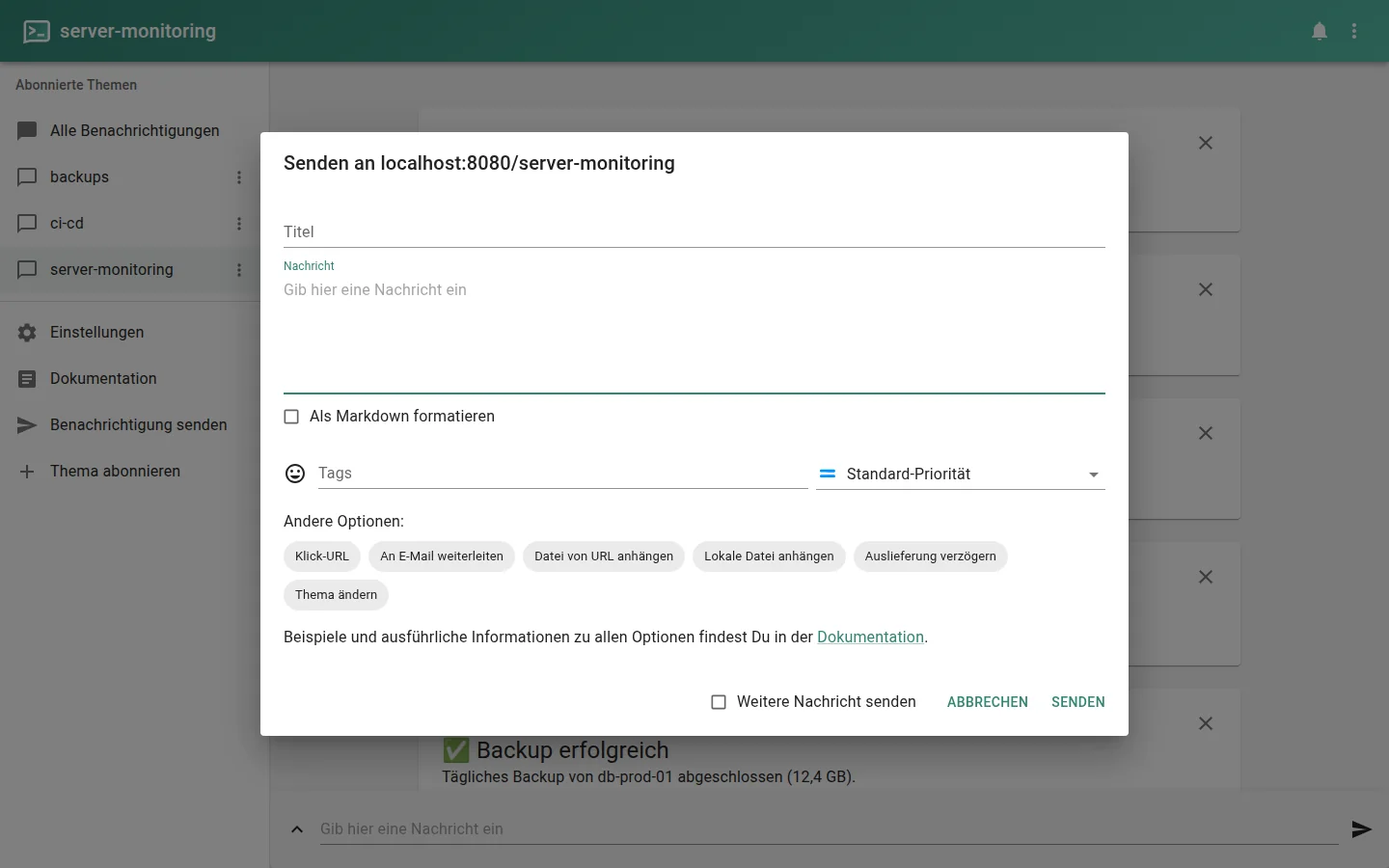The height and width of the screenshot is (868, 1389).
Task: Click Datei von URL anhängen chip
Action: [604, 556]
